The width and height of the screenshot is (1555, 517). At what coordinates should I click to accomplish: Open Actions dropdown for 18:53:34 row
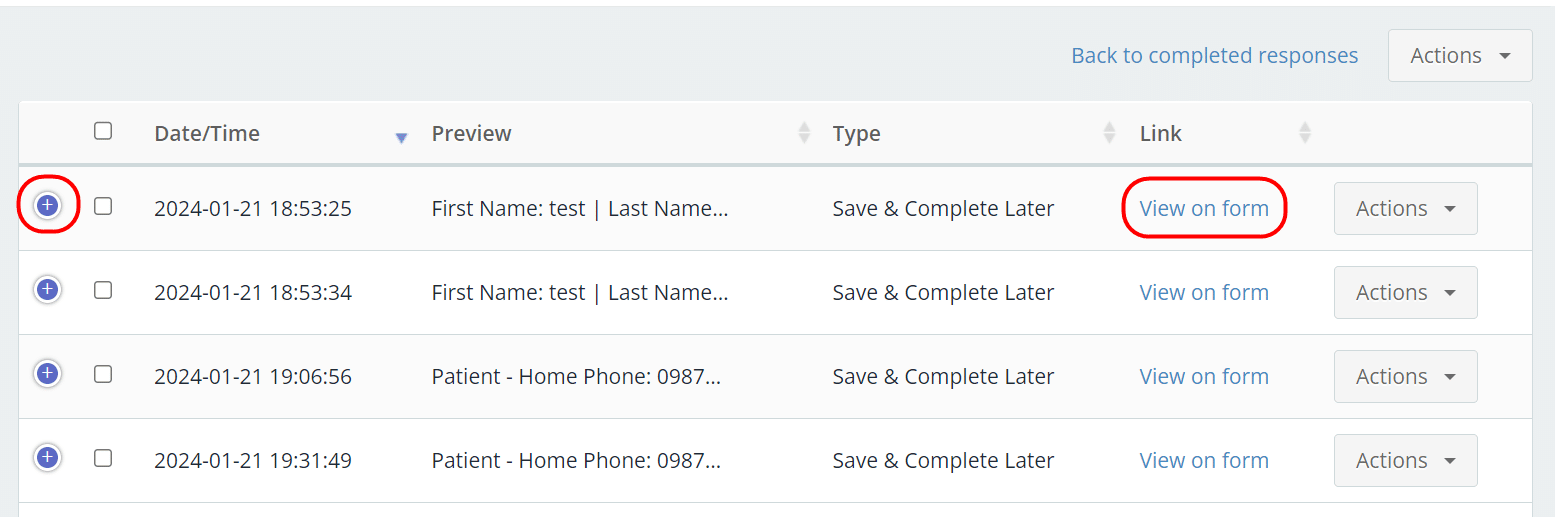(1405, 293)
